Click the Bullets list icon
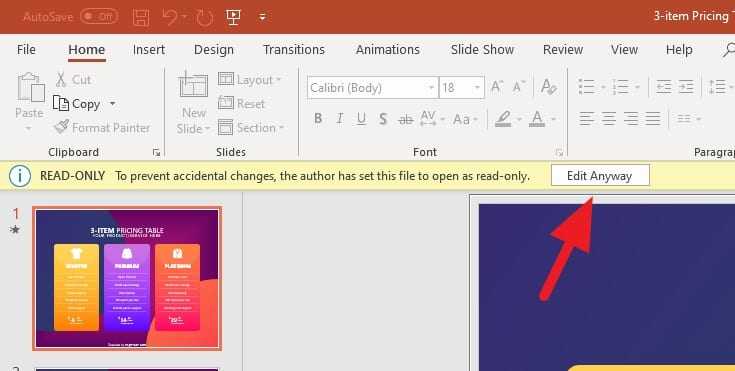735x371 pixels. (x=587, y=87)
